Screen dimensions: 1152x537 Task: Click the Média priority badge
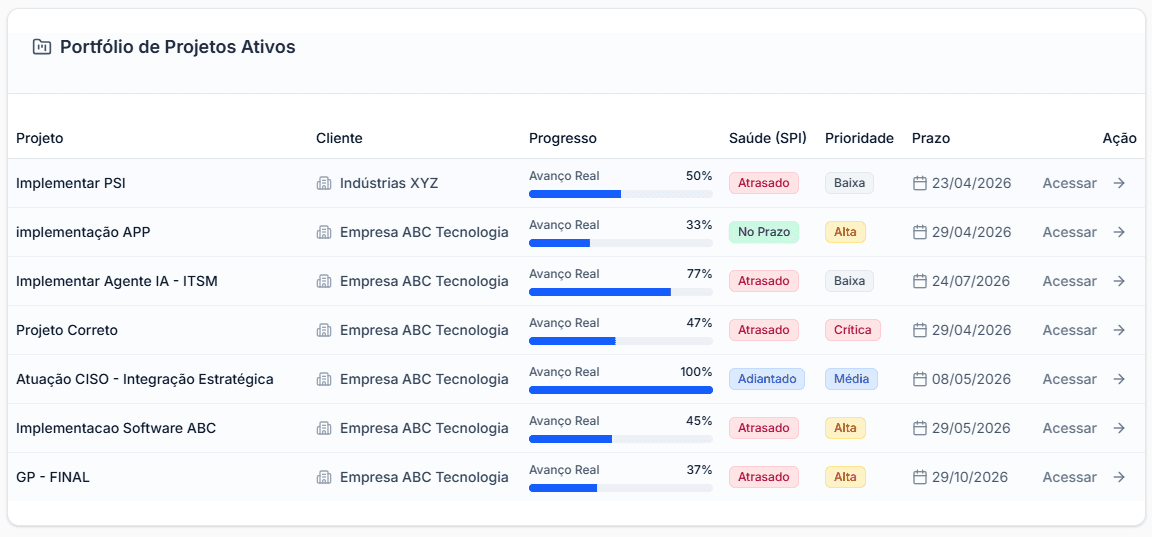point(851,379)
